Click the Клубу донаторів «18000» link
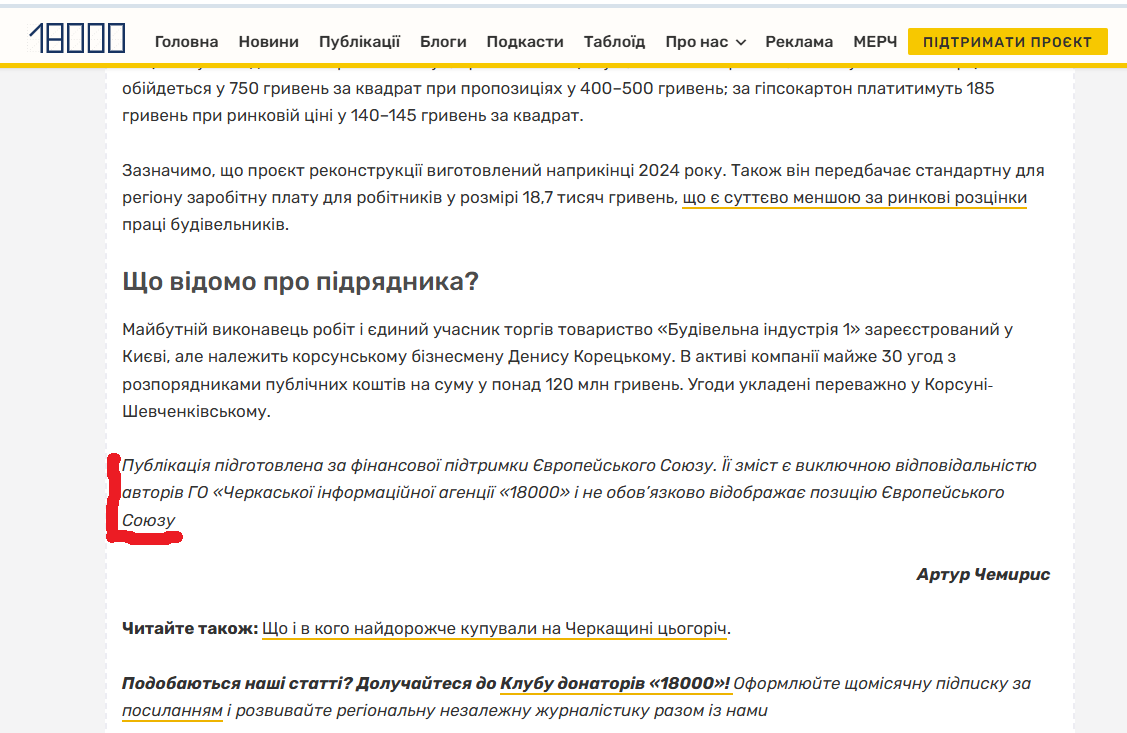This screenshot has width=1127, height=733. tap(615, 684)
